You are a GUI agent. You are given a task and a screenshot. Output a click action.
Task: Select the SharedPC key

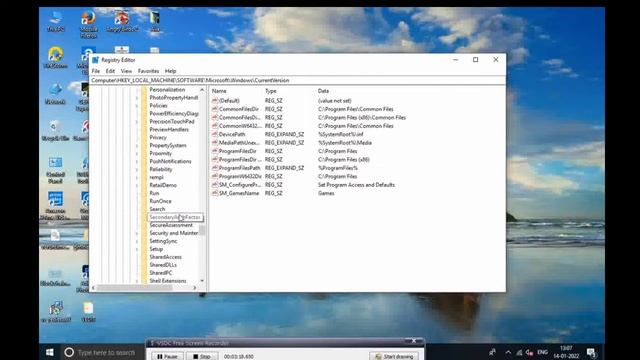(x=160, y=273)
